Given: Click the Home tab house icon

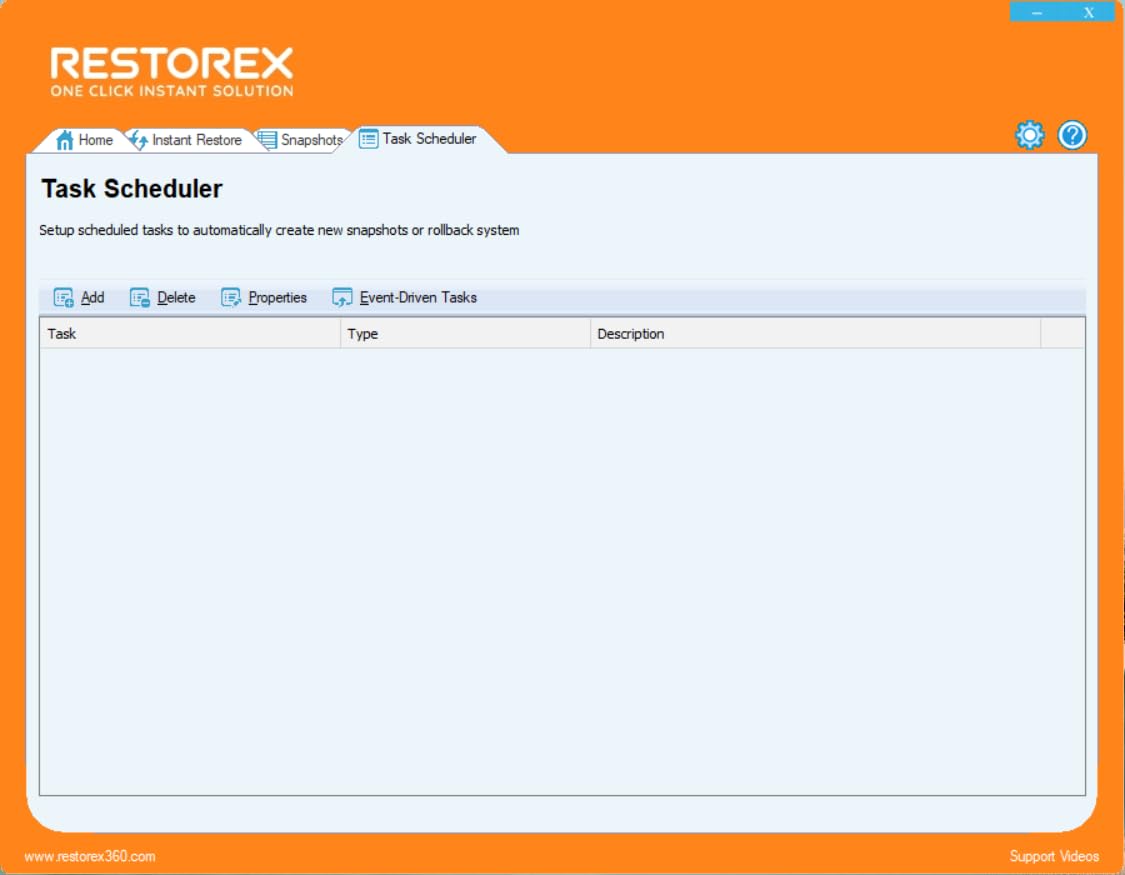Looking at the screenshot, I should point(65,140).
